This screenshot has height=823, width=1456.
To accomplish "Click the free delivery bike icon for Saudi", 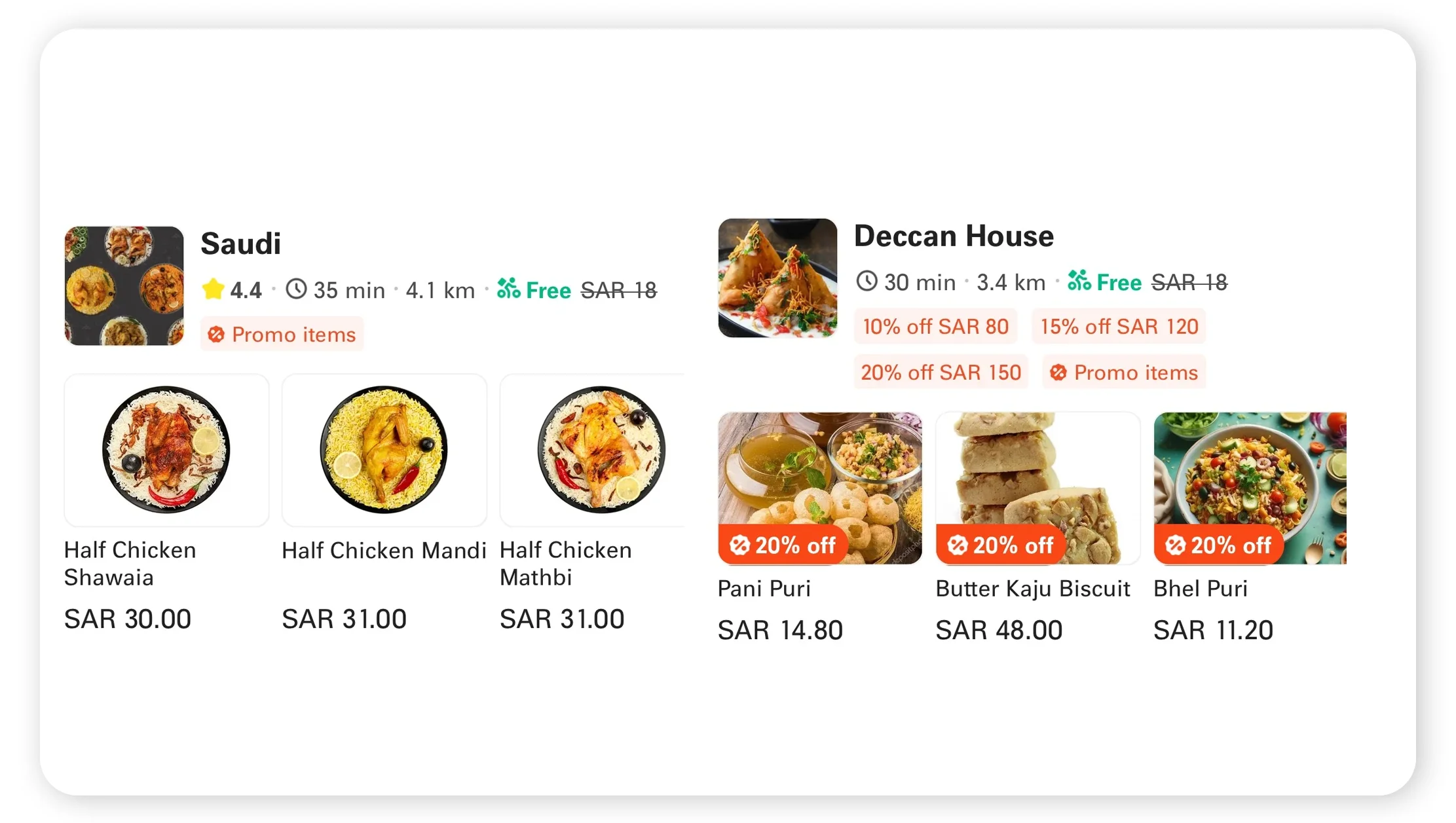I will click(508, 288).
